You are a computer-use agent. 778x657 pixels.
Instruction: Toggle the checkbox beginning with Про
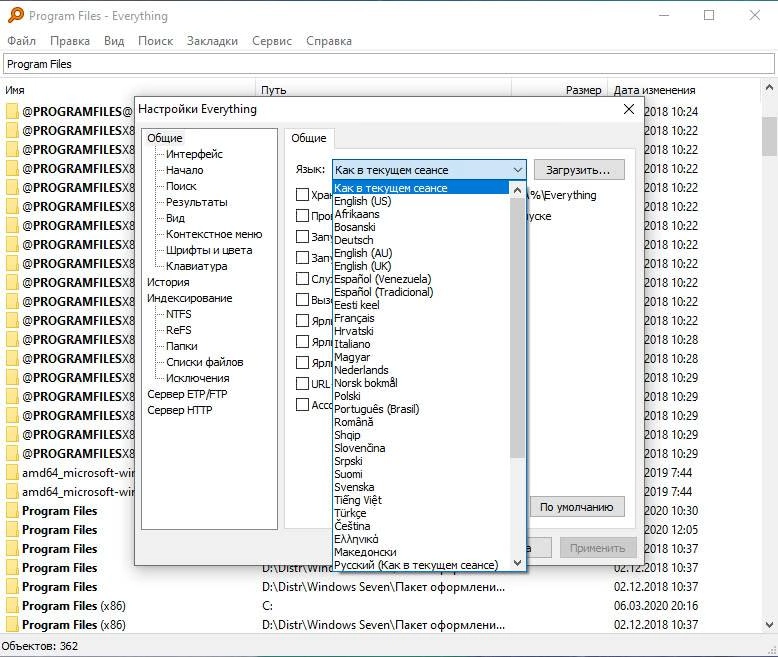click(302, 215)
